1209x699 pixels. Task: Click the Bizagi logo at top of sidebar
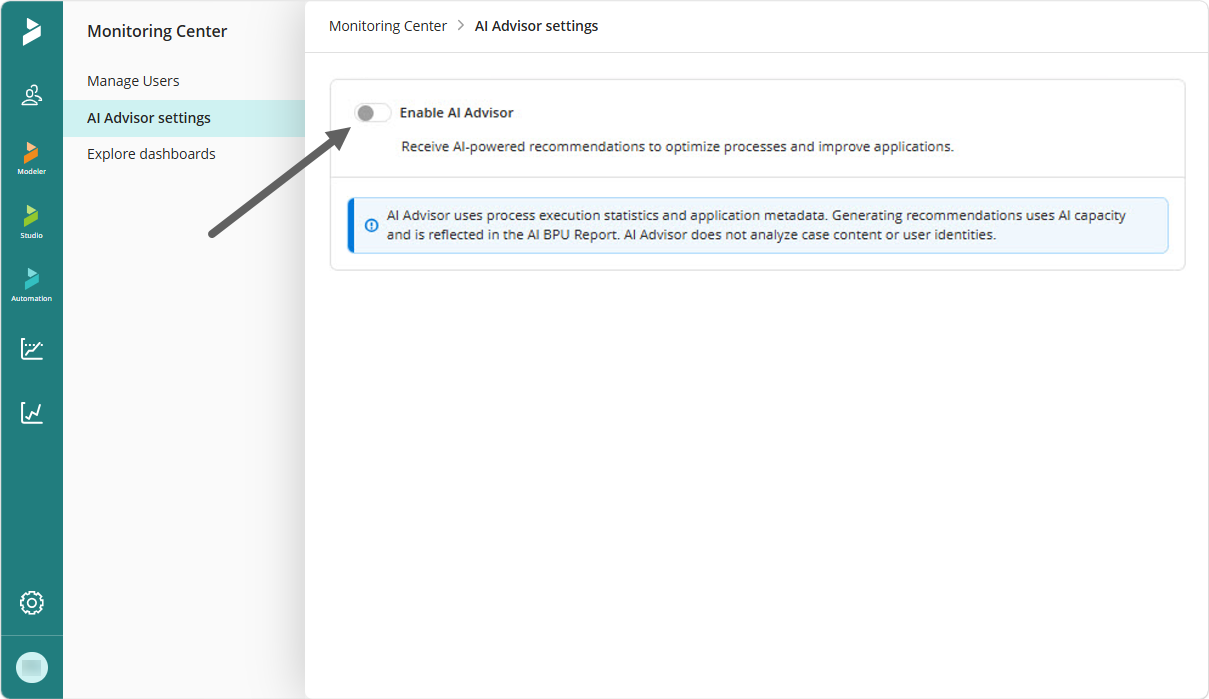coord(32,31)
